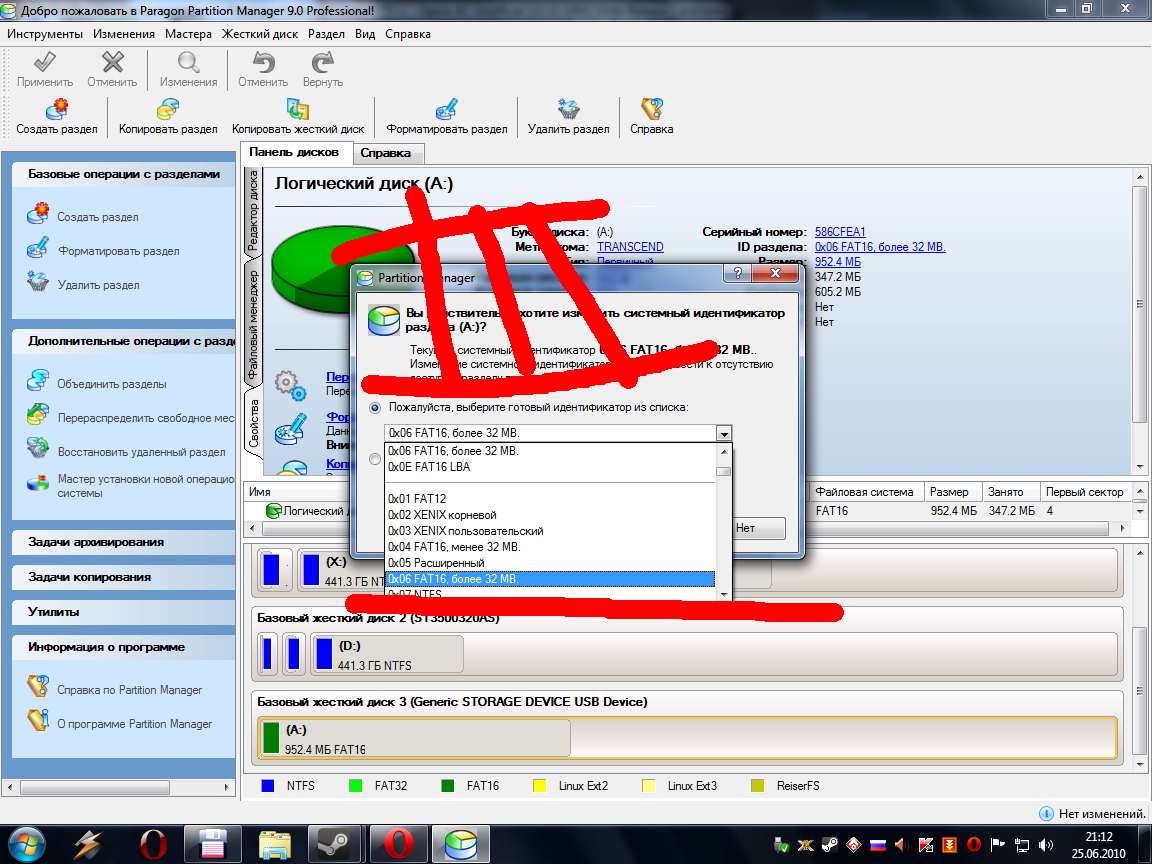Open the folder icon on the taskbar

[275, 844]
